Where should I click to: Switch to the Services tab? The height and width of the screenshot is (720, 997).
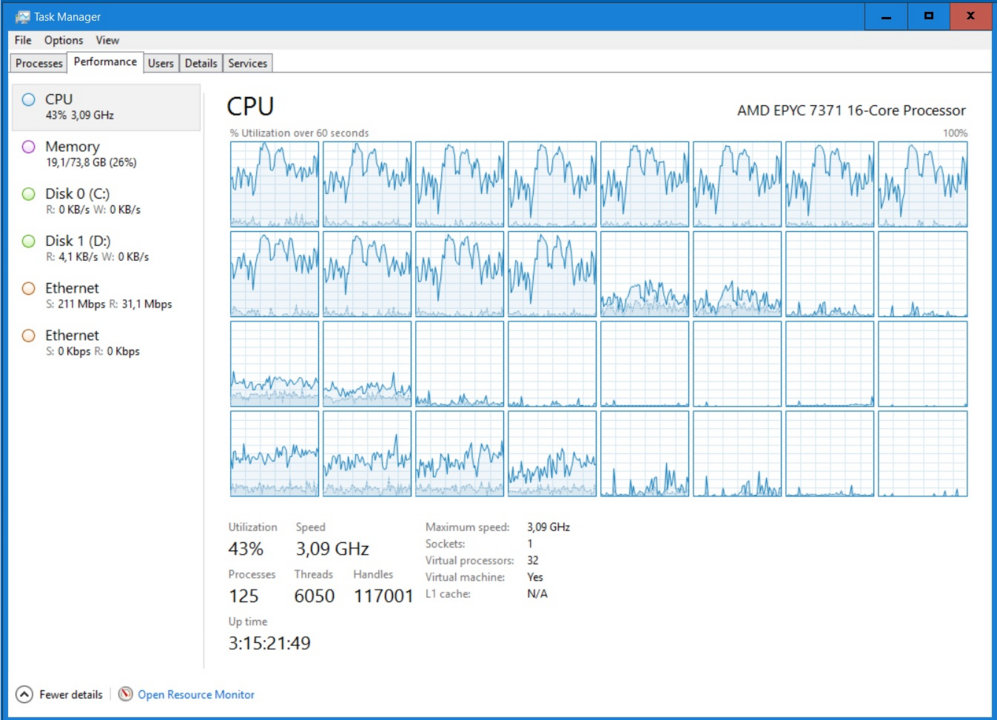tap(247, 63)
